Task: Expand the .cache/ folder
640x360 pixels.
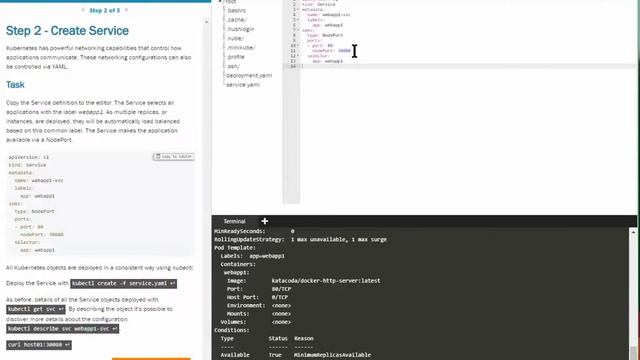Action: click(237, 20)
